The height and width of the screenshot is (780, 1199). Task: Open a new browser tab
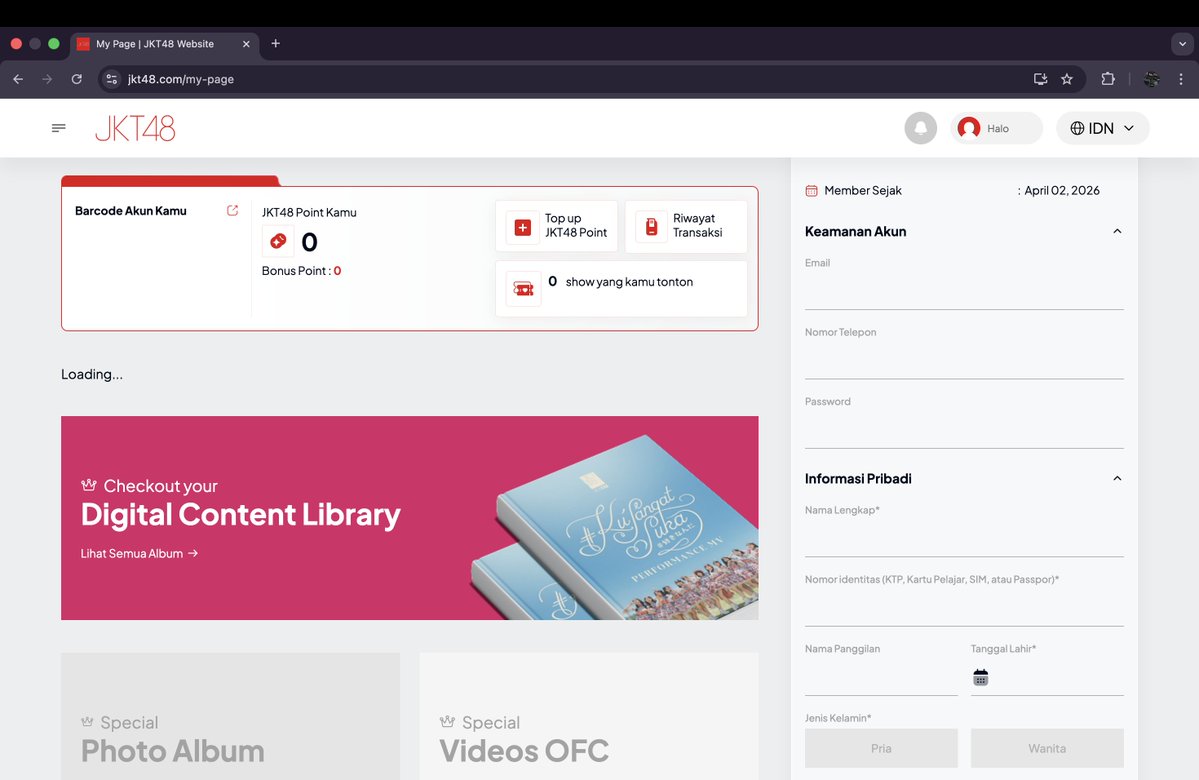(275, 44)
